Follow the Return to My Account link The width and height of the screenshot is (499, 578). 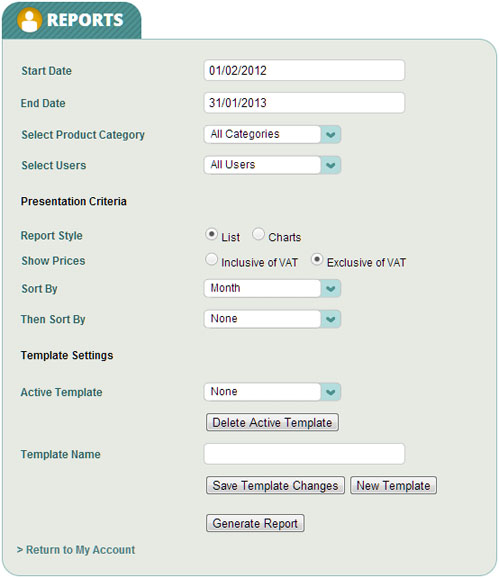(76, 550)
